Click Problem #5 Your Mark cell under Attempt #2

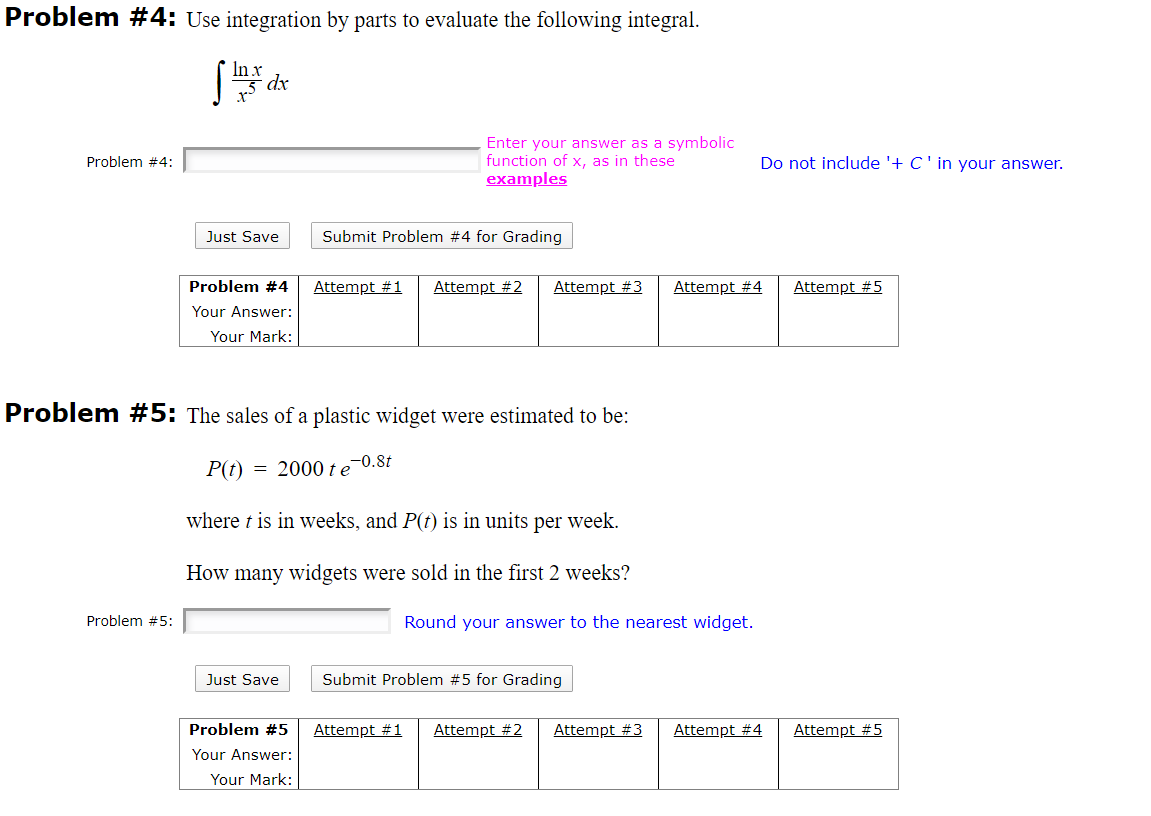point(478,779)
